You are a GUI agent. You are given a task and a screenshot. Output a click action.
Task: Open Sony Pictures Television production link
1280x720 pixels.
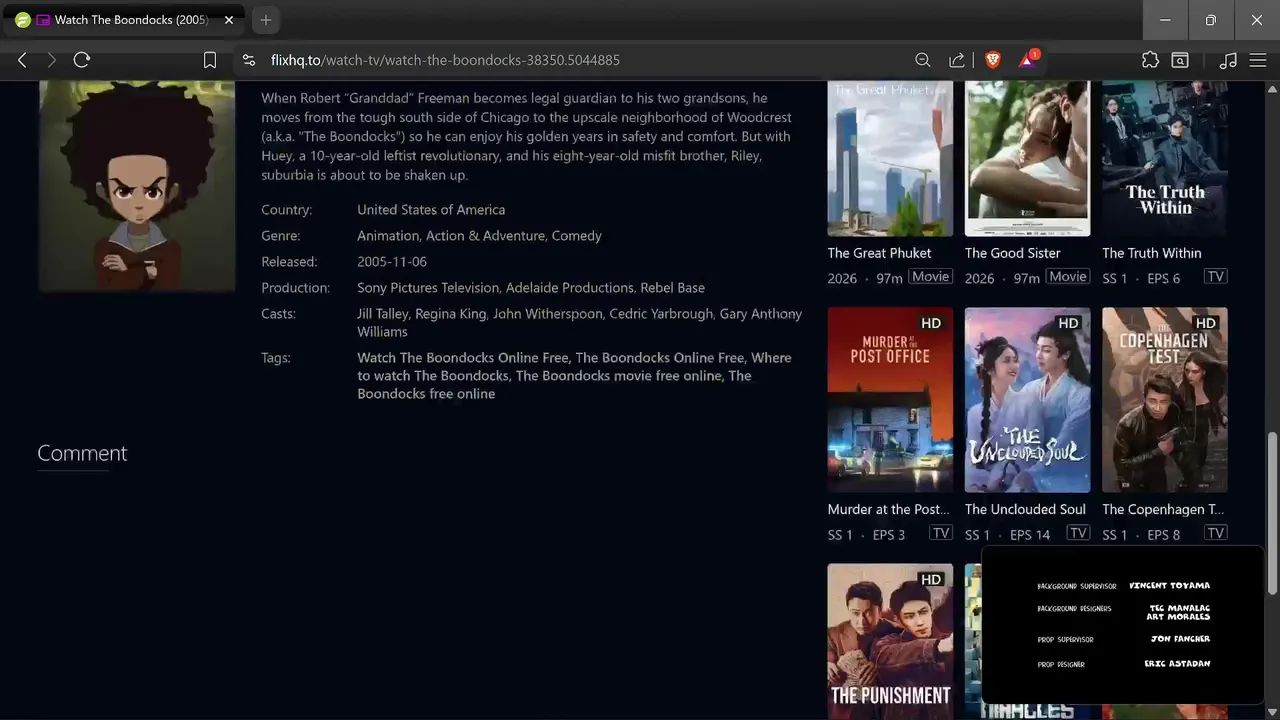(428, 288)
